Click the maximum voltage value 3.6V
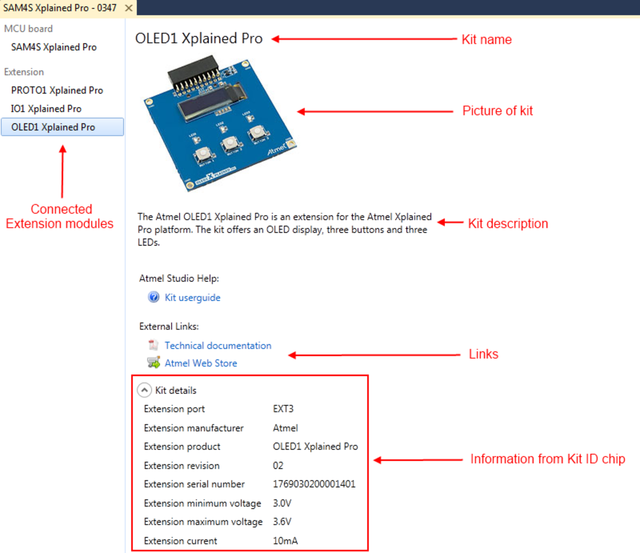640x553 pixels. tap(282, 522)
